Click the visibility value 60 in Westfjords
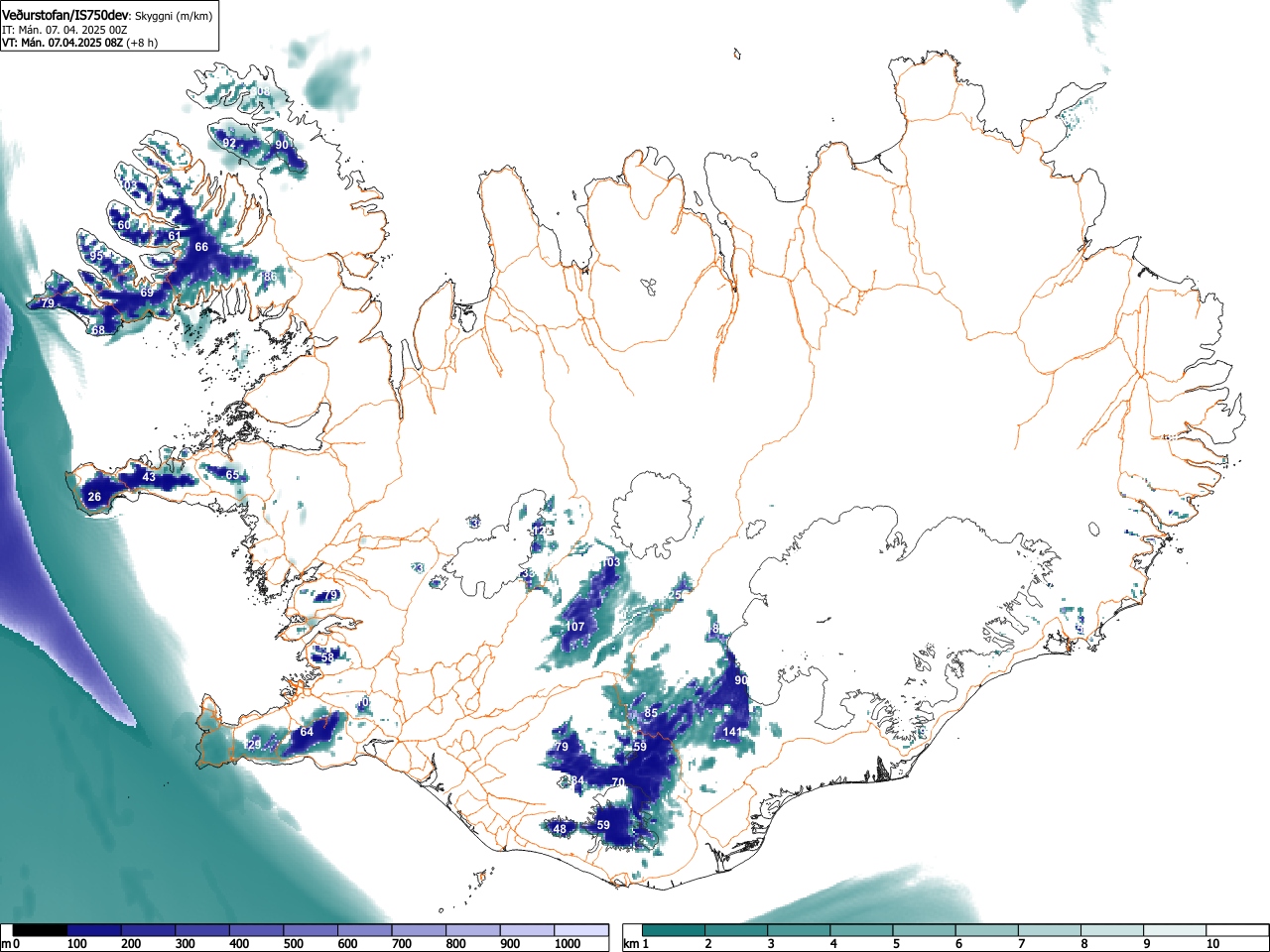1270x952 pixels. click(124, 225)
